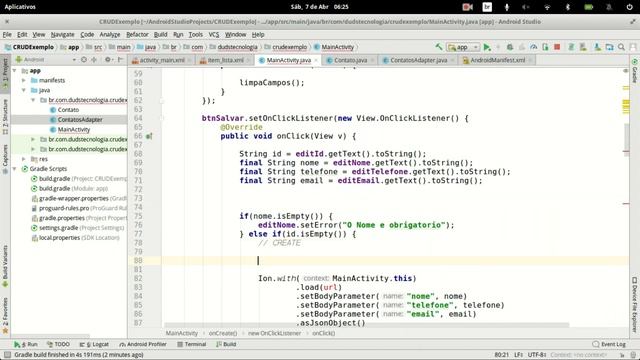Close the MainActivity.java tab
The width and height of the screenshot is (640, 360).
(316, 60)
